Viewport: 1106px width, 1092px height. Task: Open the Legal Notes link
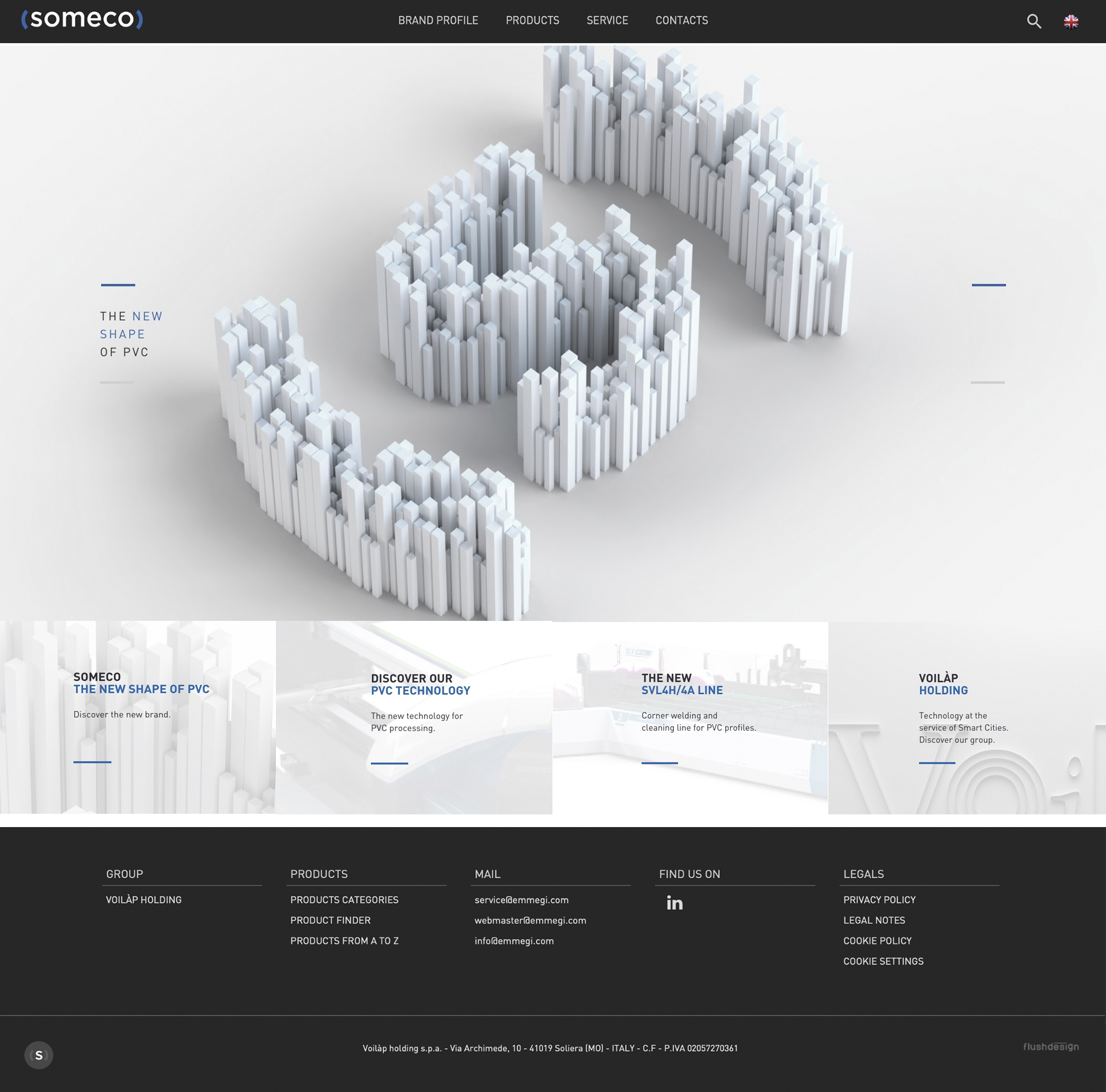point(874,920)
